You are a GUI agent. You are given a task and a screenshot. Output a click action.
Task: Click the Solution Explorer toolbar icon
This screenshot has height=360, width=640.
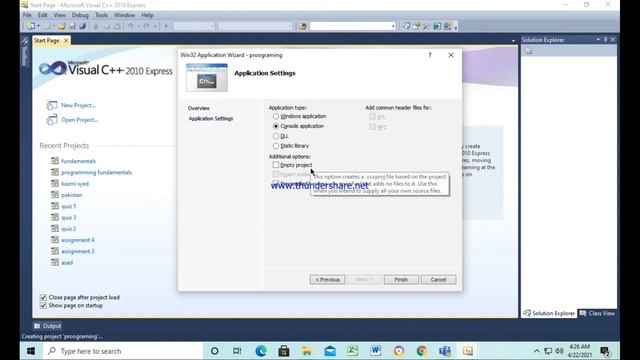[x=406, y=26]
